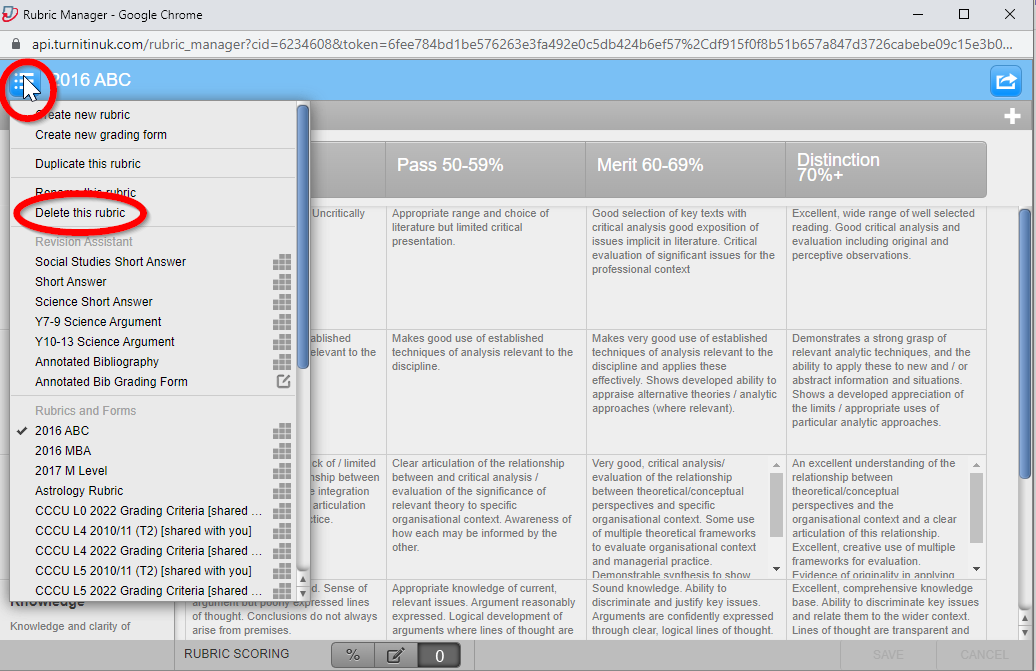Click the main rubric table scrollbar thumb
Image resolution: width=1036 pixels, height=671 pixels.
click(1025, 343)
